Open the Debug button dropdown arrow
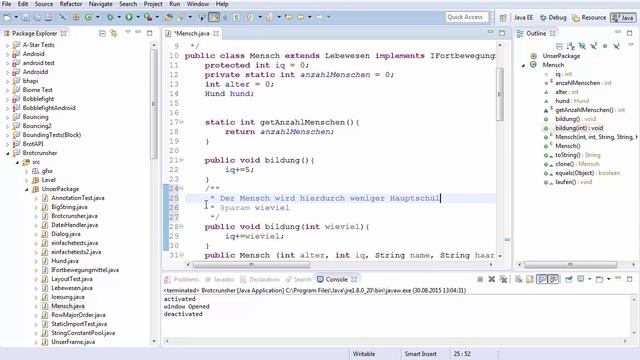The width and height of the screenshot is (640, 360). coord(119,17)
